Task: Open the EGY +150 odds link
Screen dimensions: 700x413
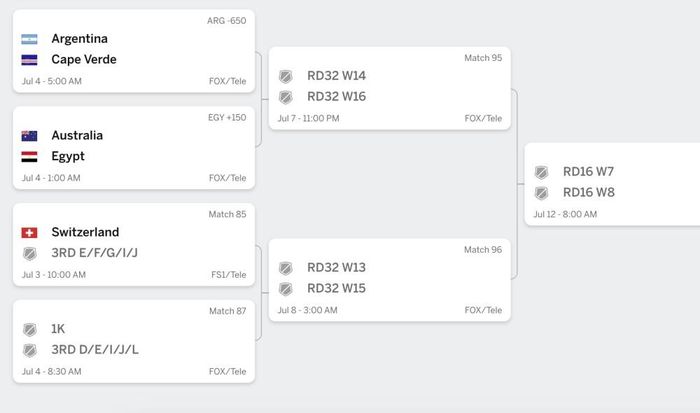Action: coord(227,117)
